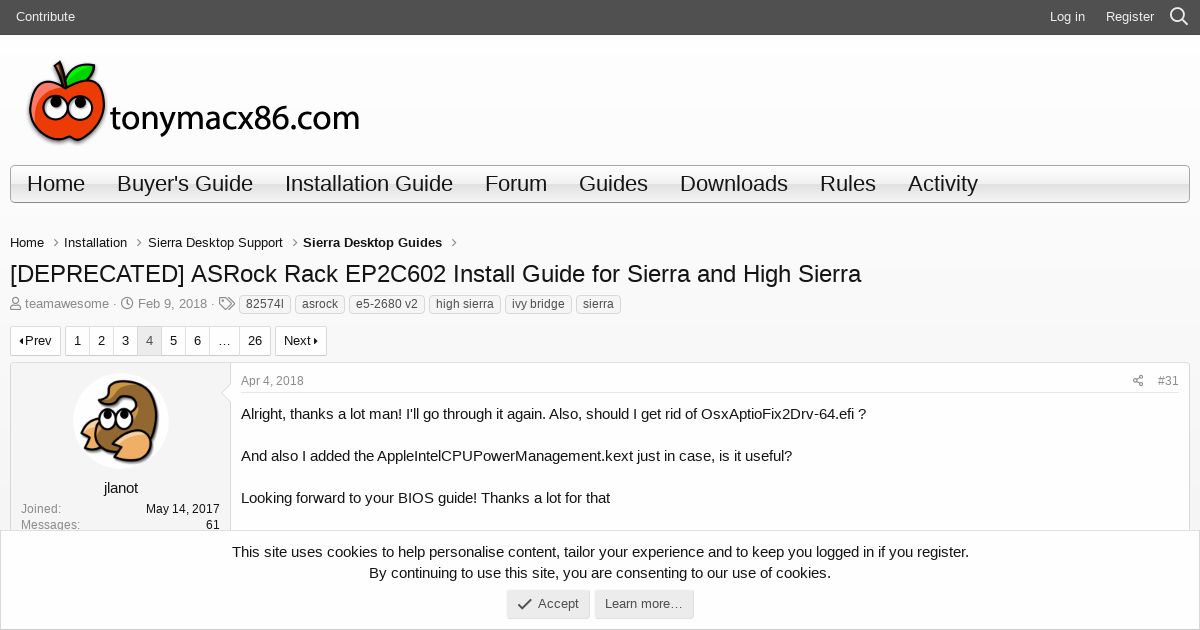Viewport: 1200px width, 630px height.
Task: Open jlanot's avatar image
Action: point(121,421)
